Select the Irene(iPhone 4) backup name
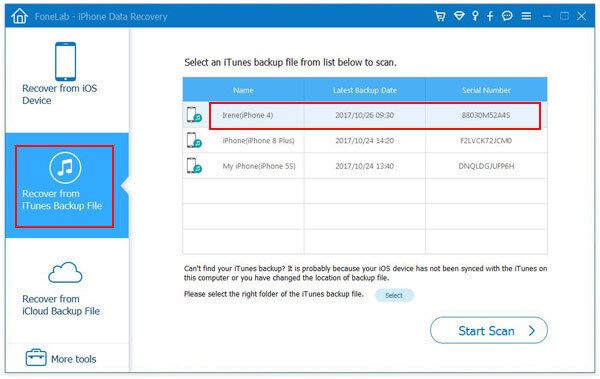 click(x=248, y=115)
